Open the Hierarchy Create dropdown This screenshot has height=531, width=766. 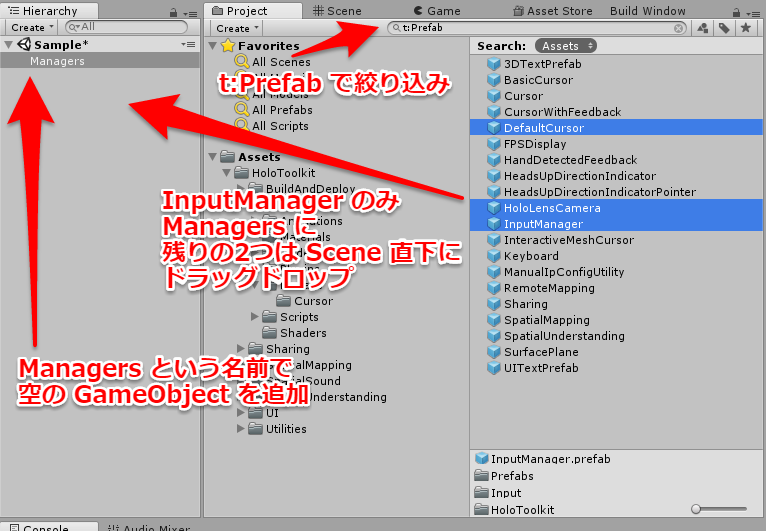pyautogui.click(x=32, y=28)
